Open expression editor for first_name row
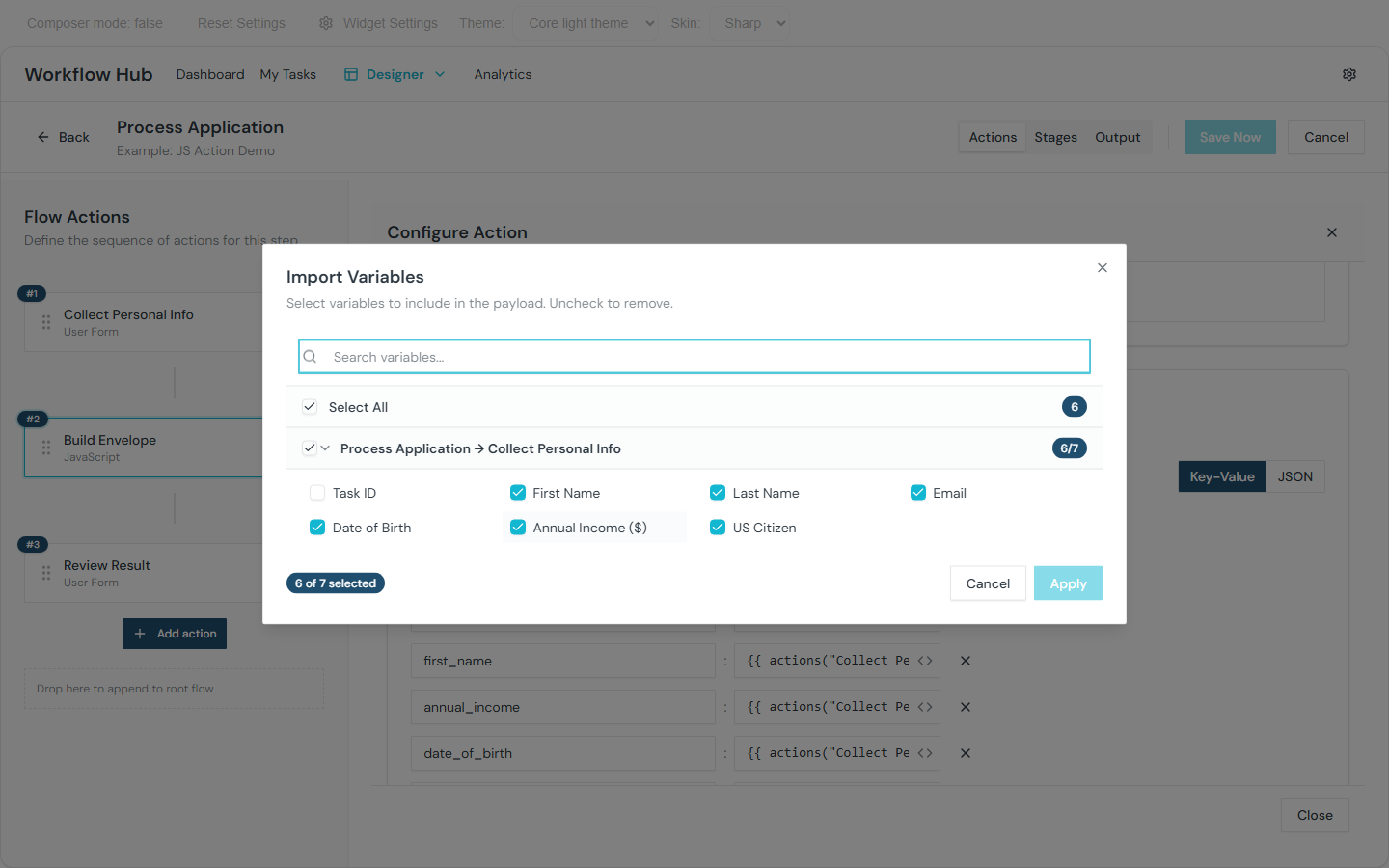 (x=925, y=661)
